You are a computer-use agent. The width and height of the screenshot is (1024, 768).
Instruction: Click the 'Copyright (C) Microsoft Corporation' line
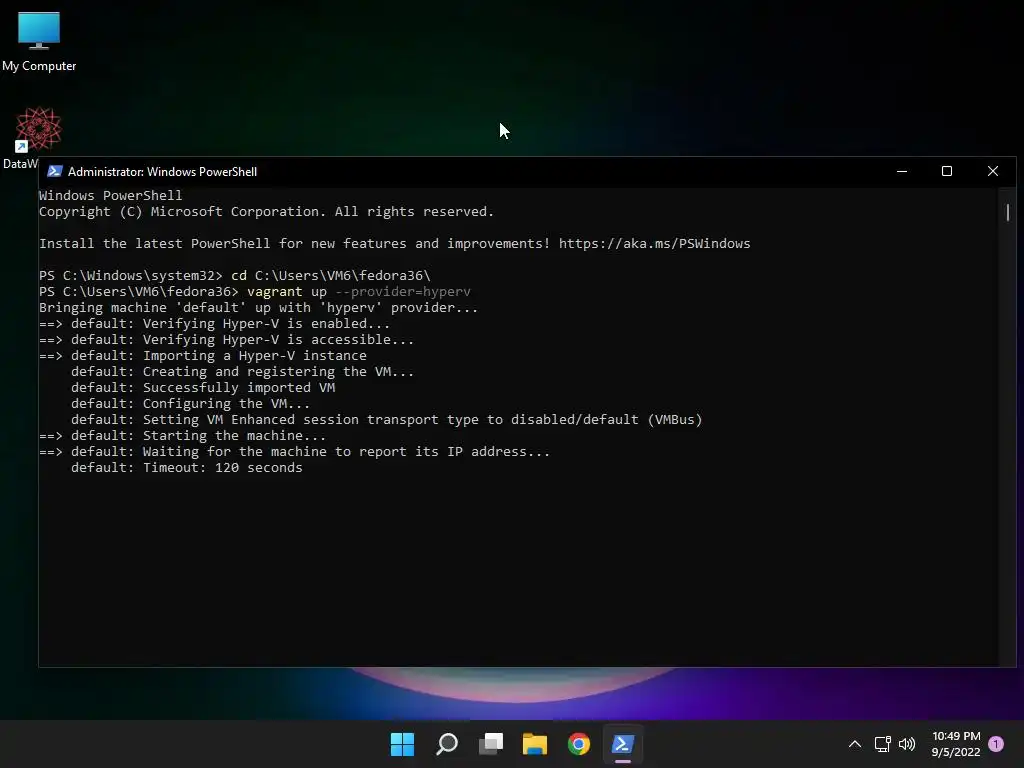(x=266, y=212)
